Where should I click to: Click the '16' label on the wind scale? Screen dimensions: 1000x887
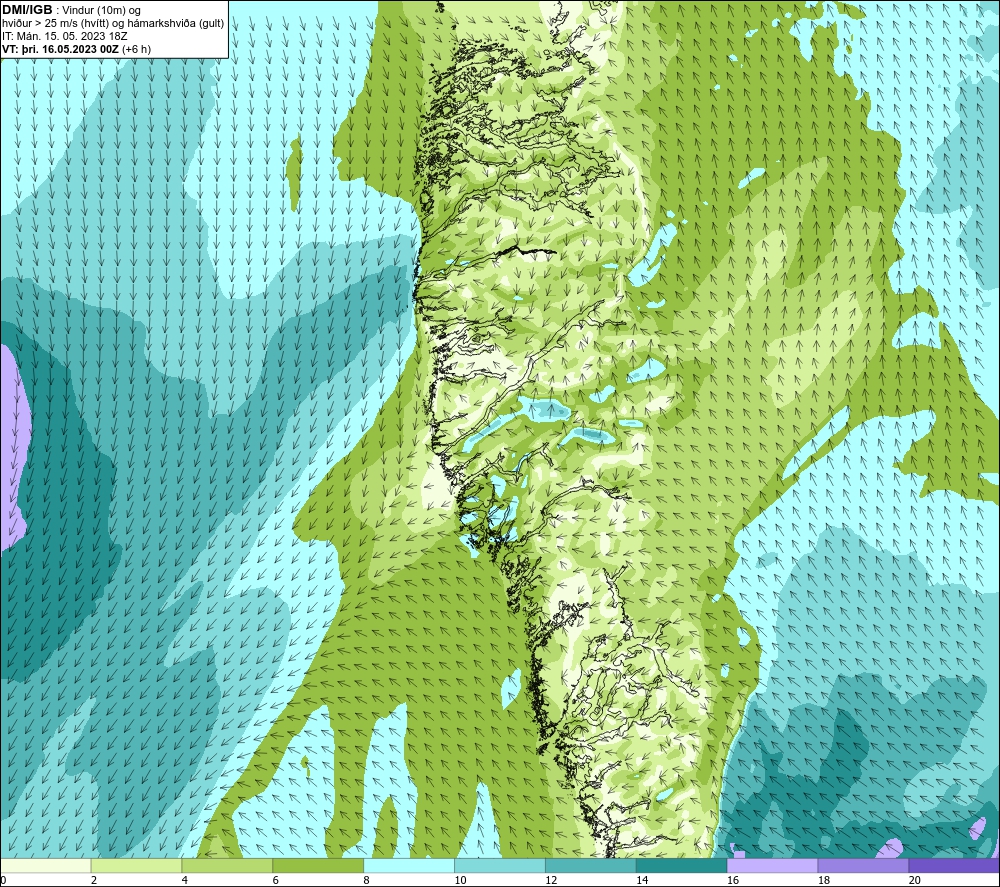pyautogui.click(x=733, y=880)
